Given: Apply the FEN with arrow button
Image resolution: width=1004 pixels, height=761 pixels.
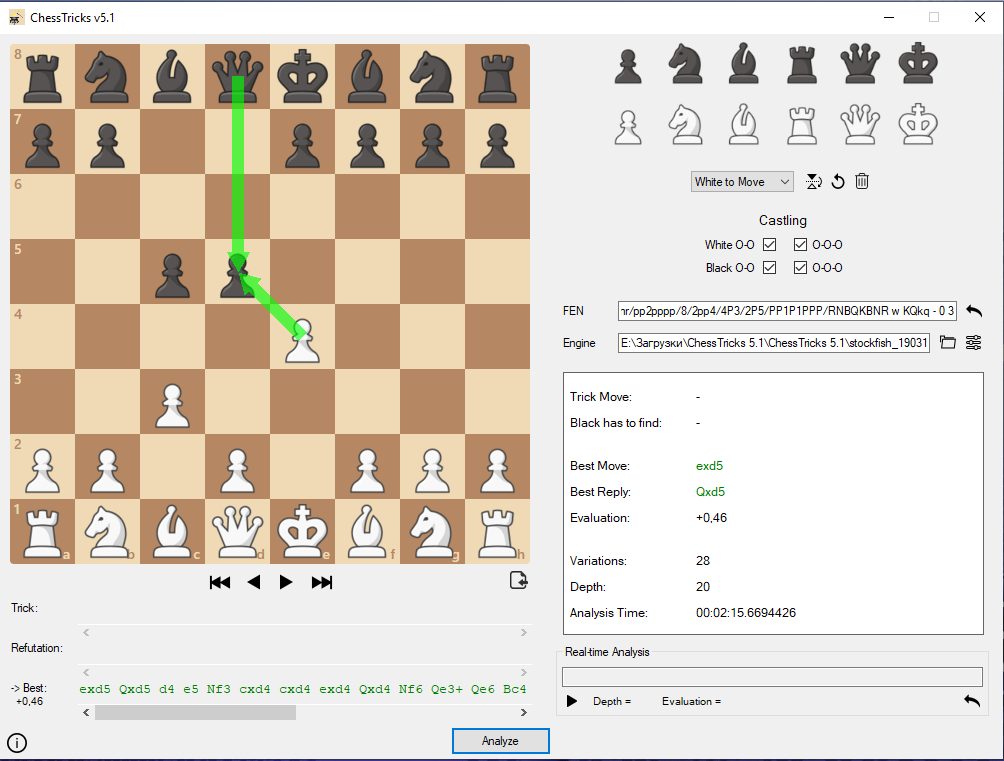Looking at the screenshot, I should pyautogui.click(x=974, y=312).
